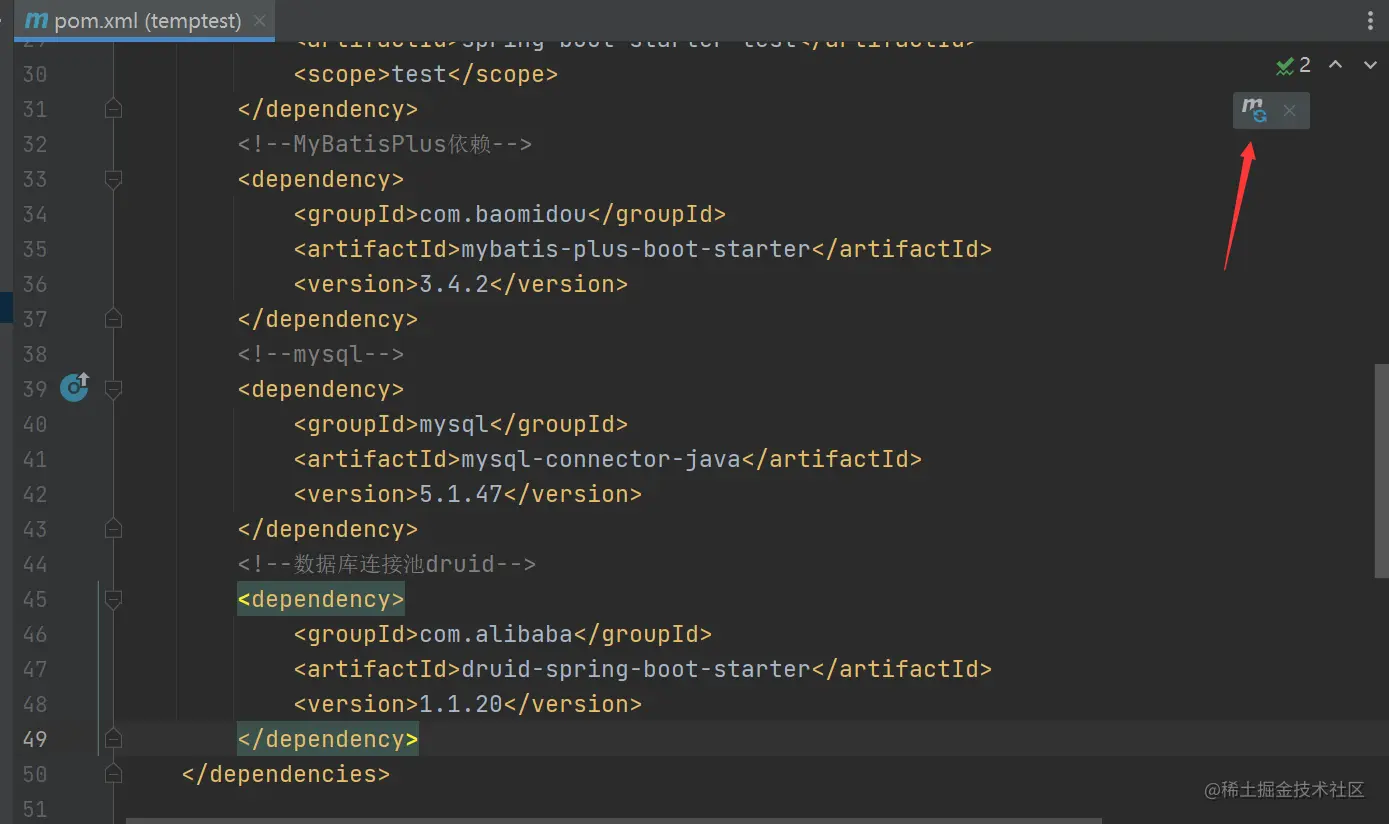Collapse the fold marker on line 49

(113, 738)
